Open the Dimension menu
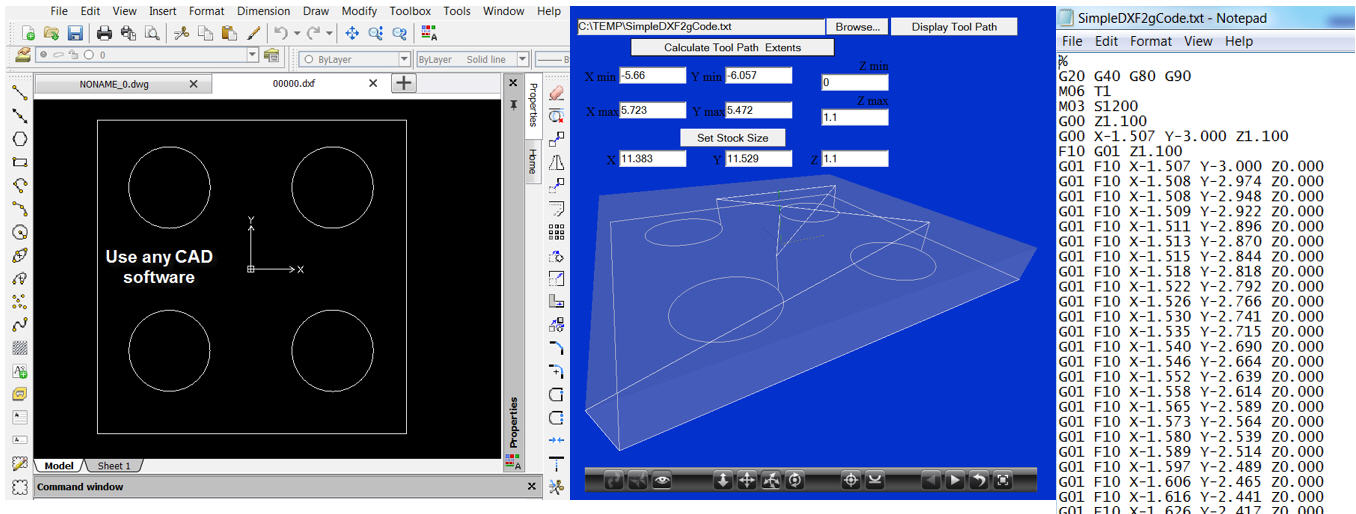This screenshot has width=1356, height=514. (x=264, y=11)
